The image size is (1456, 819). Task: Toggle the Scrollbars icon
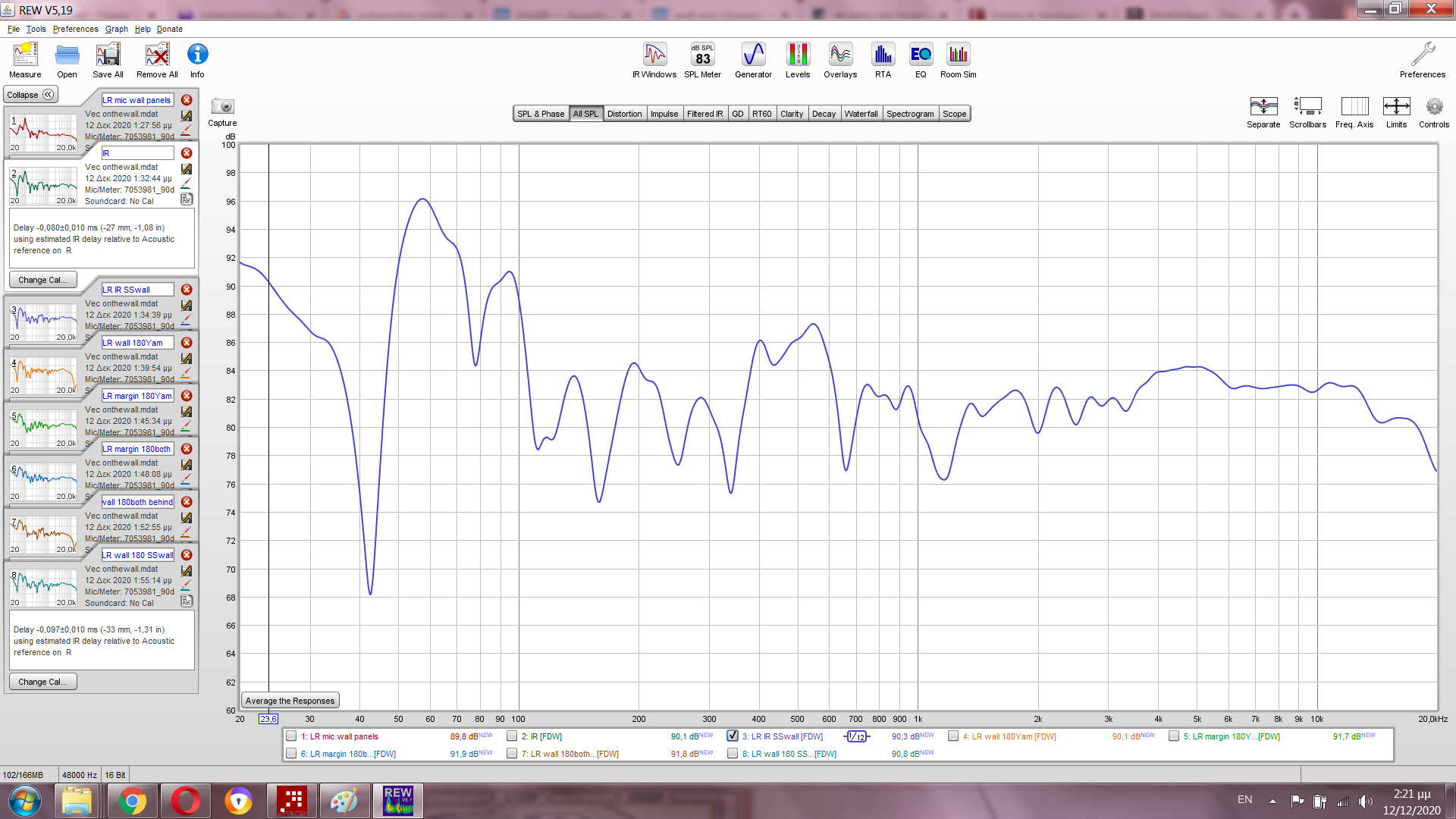1307,112
